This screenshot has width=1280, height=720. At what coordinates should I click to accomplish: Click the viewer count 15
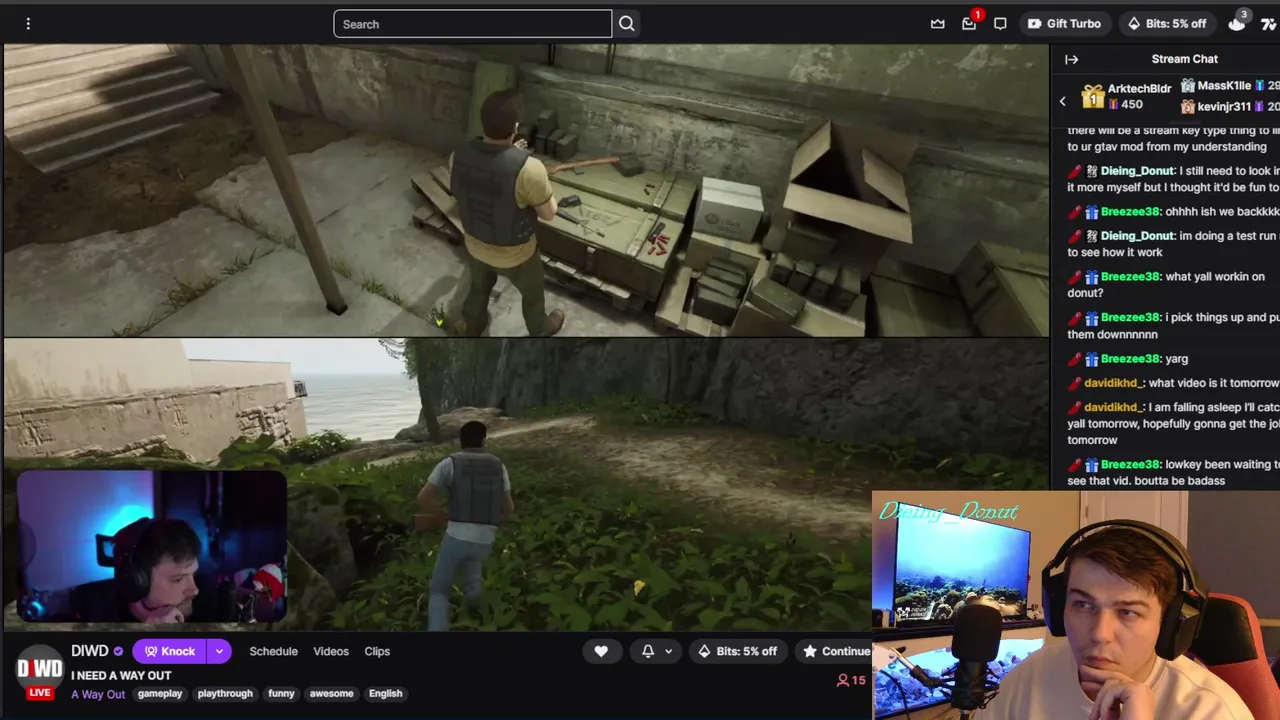coord(851,680)
